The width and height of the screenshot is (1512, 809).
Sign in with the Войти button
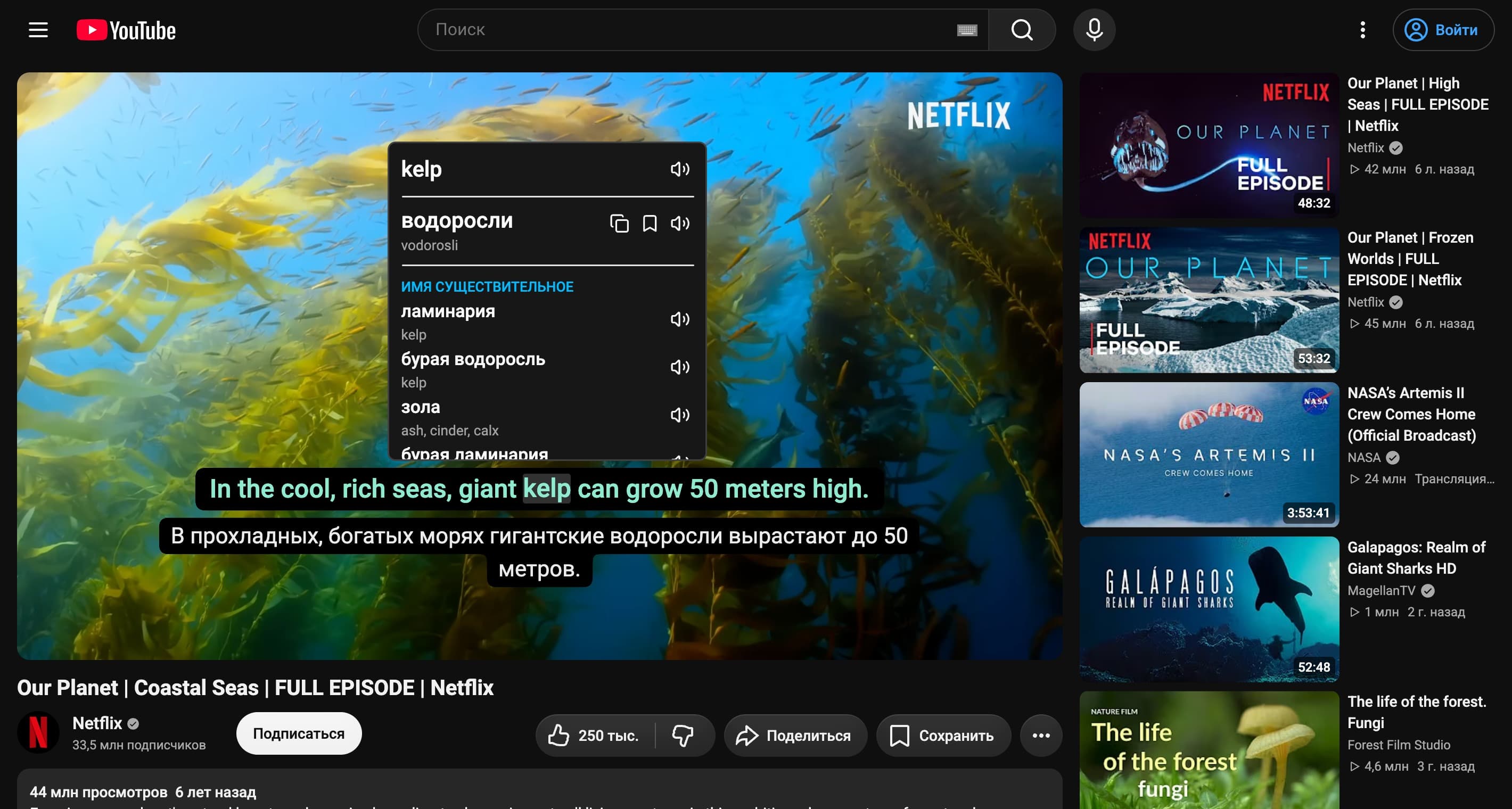point(1443,30)
